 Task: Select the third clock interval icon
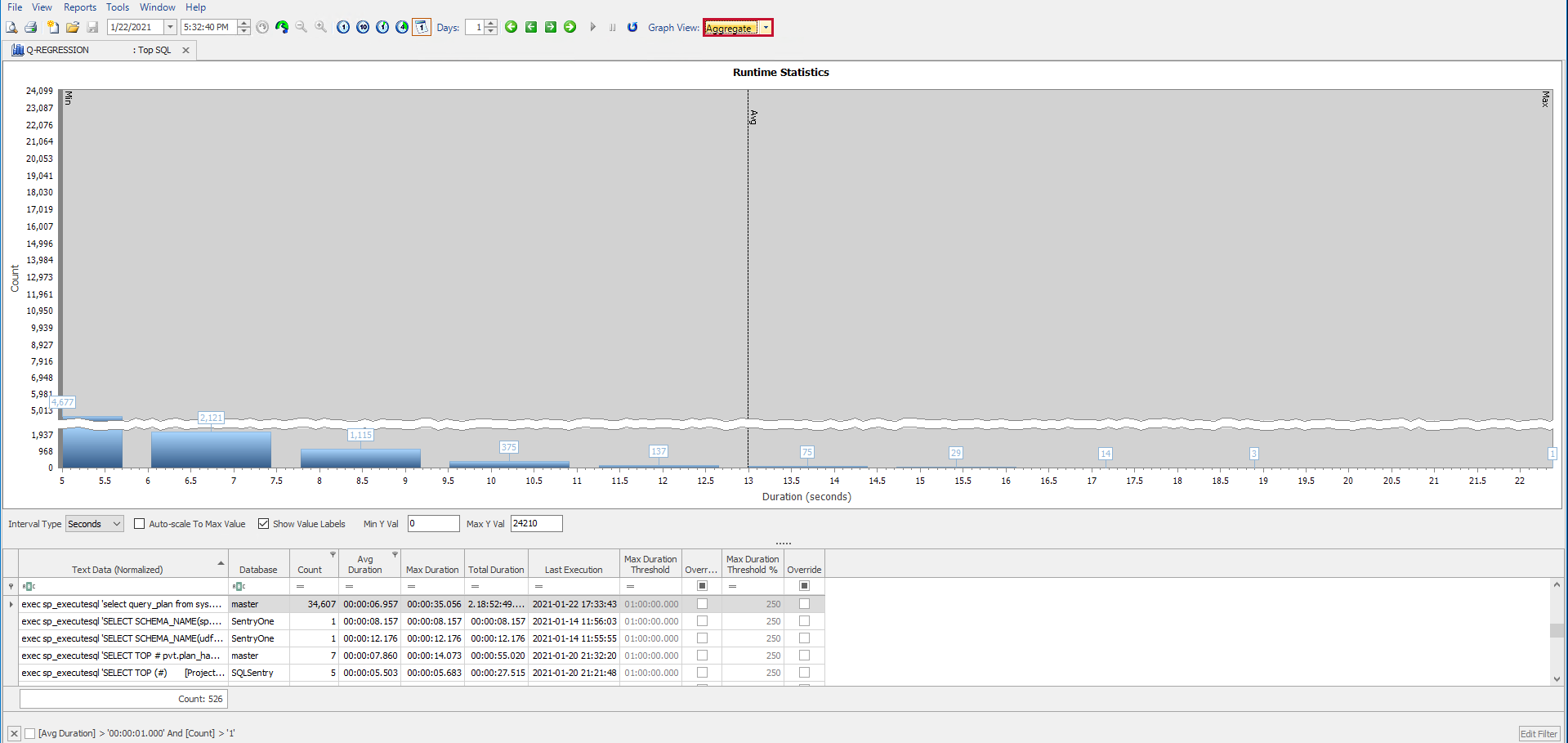382,27
